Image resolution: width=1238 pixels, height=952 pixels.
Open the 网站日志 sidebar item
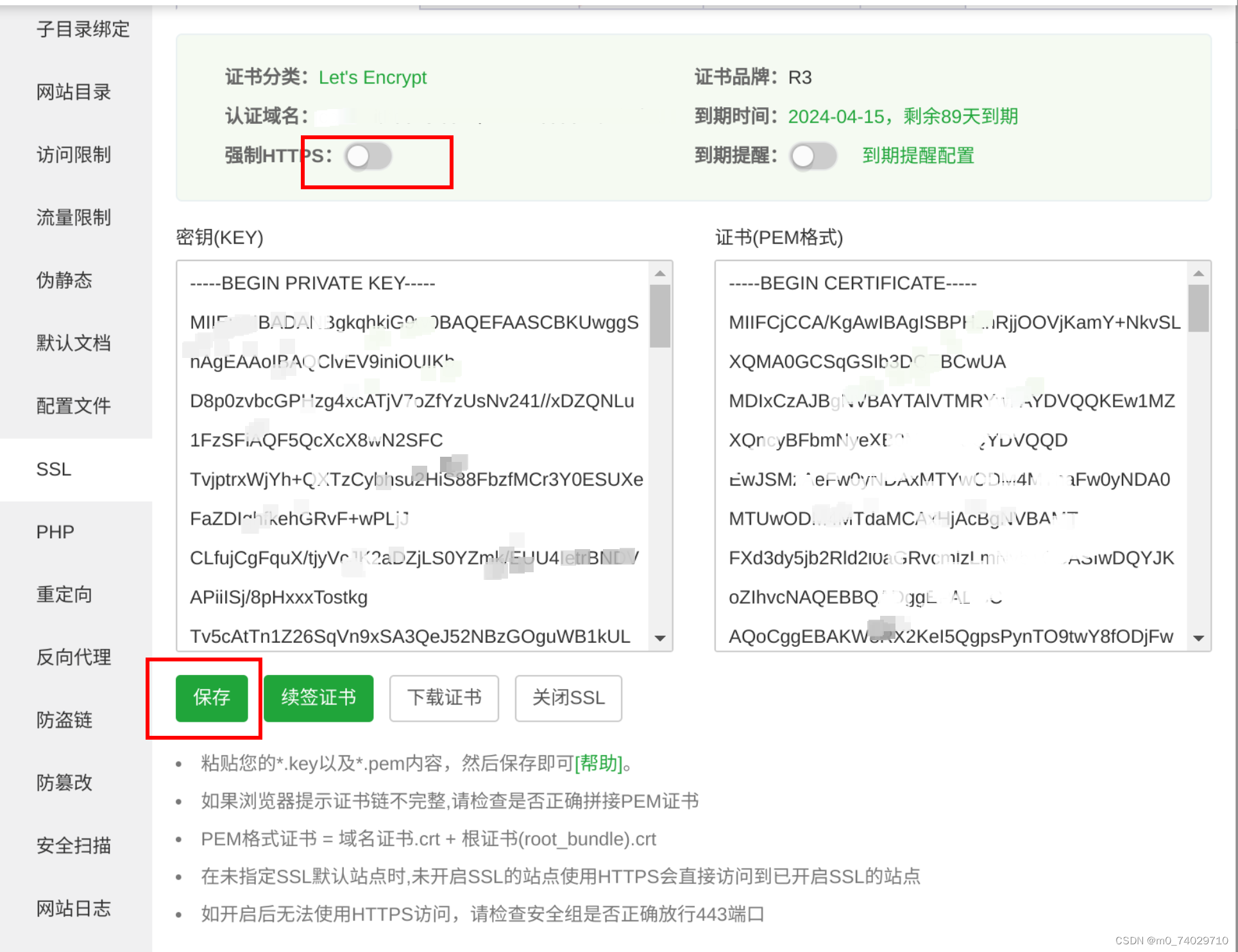point(73,908)
